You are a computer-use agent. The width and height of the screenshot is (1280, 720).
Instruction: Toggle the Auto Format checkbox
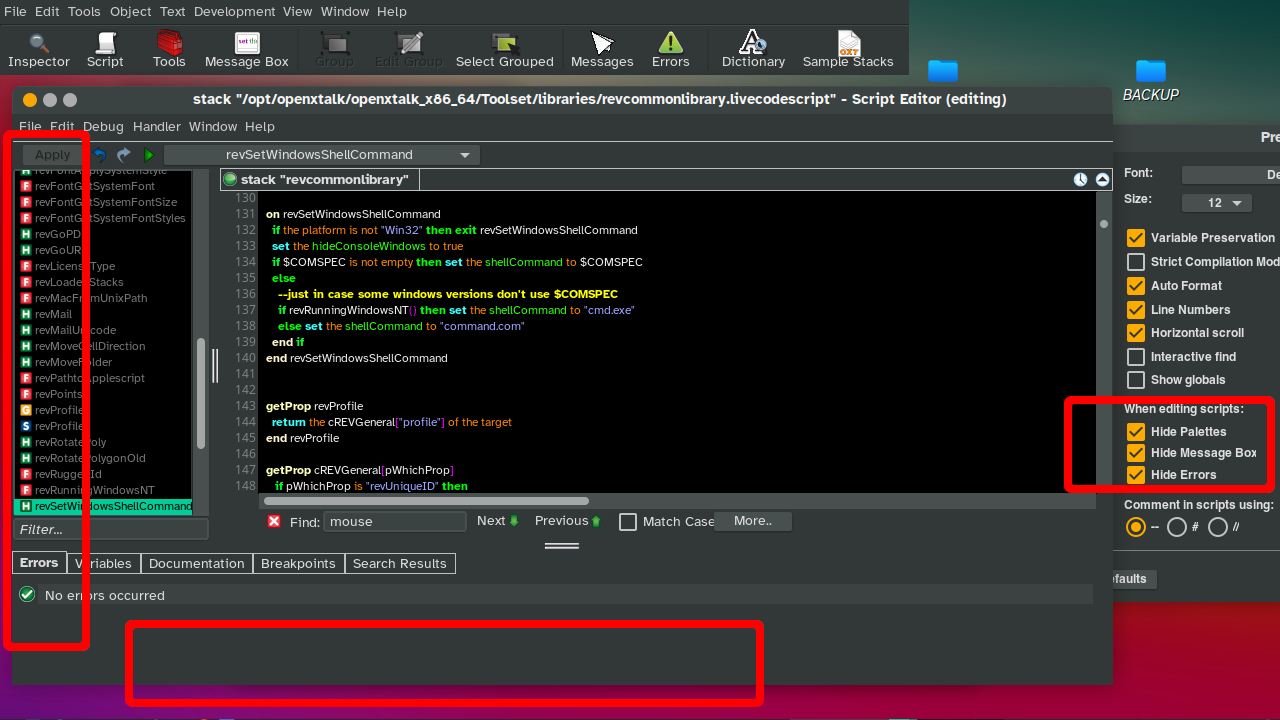point(1136,286)
